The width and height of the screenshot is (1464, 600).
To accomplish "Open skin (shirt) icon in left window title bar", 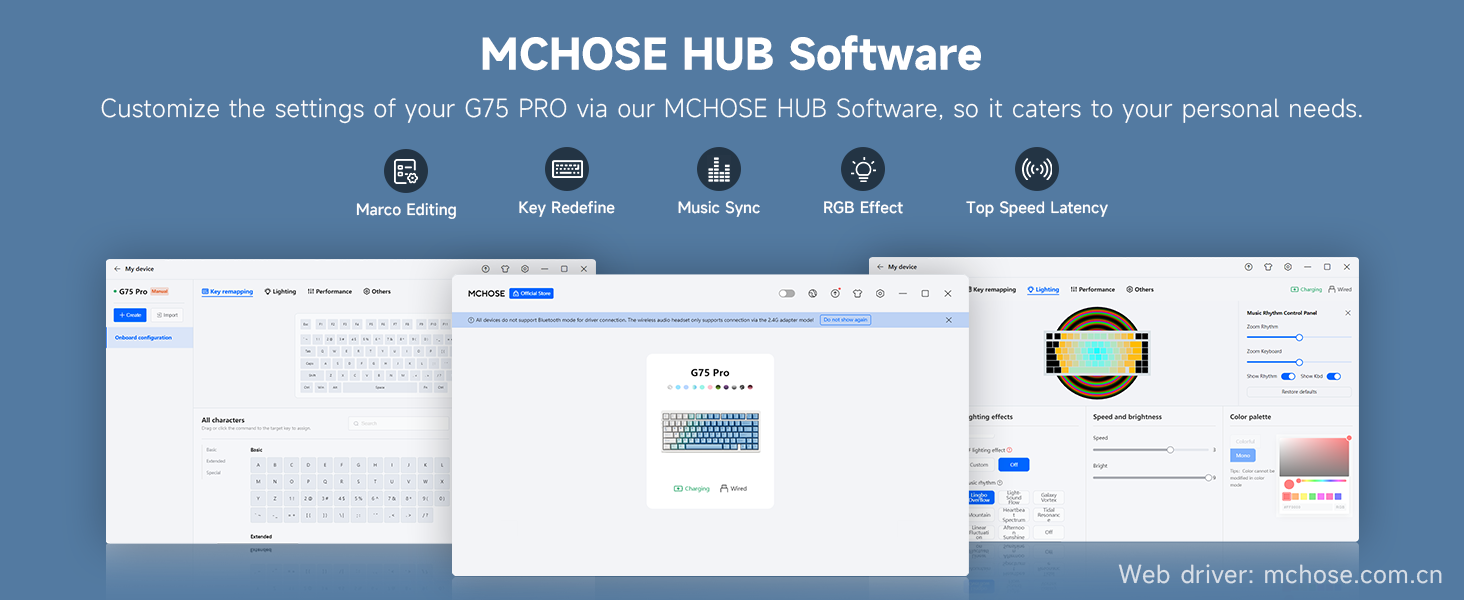I will pos(506,269).
